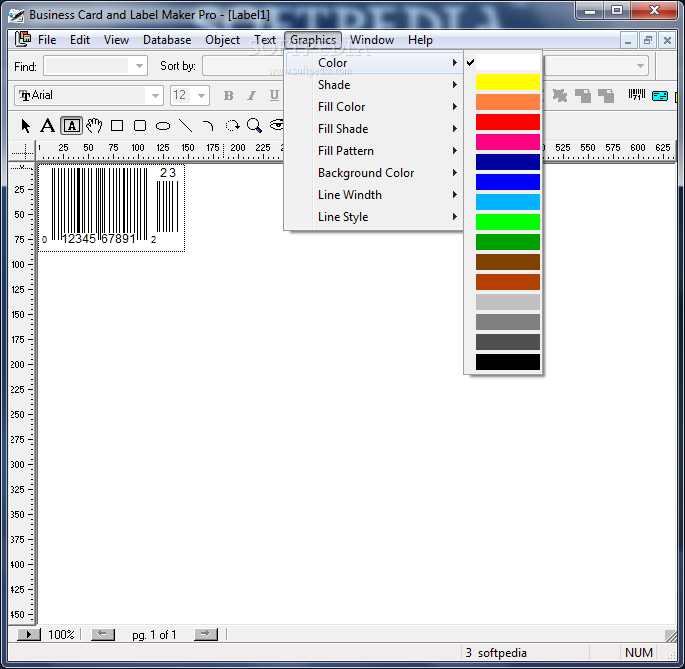Open the dropdown right of the color palette
The width and height of the screenshot is (685, 669).
(x=640, y=66)
